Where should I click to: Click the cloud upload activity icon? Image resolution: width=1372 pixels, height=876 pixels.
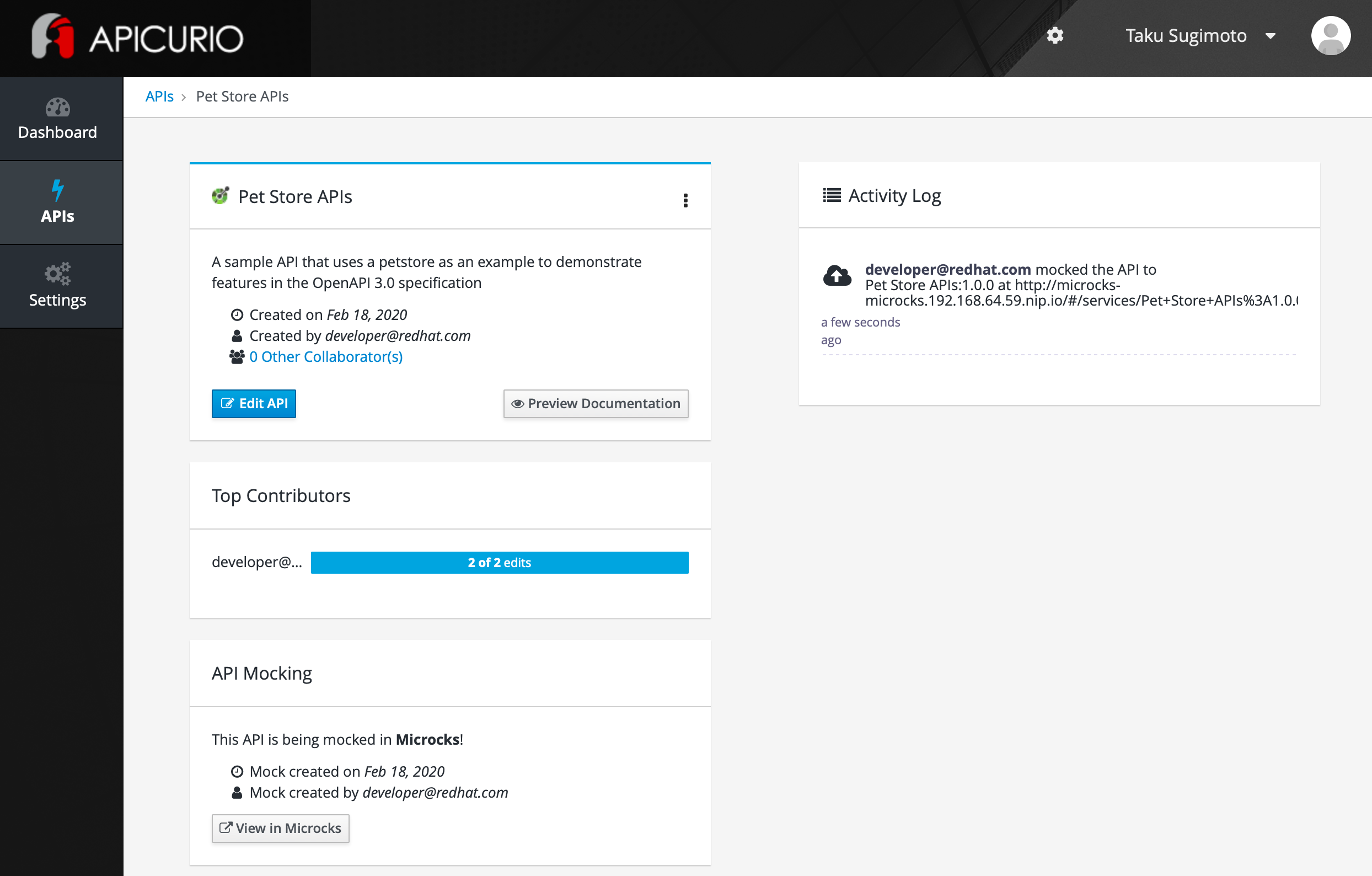(837, 276)
